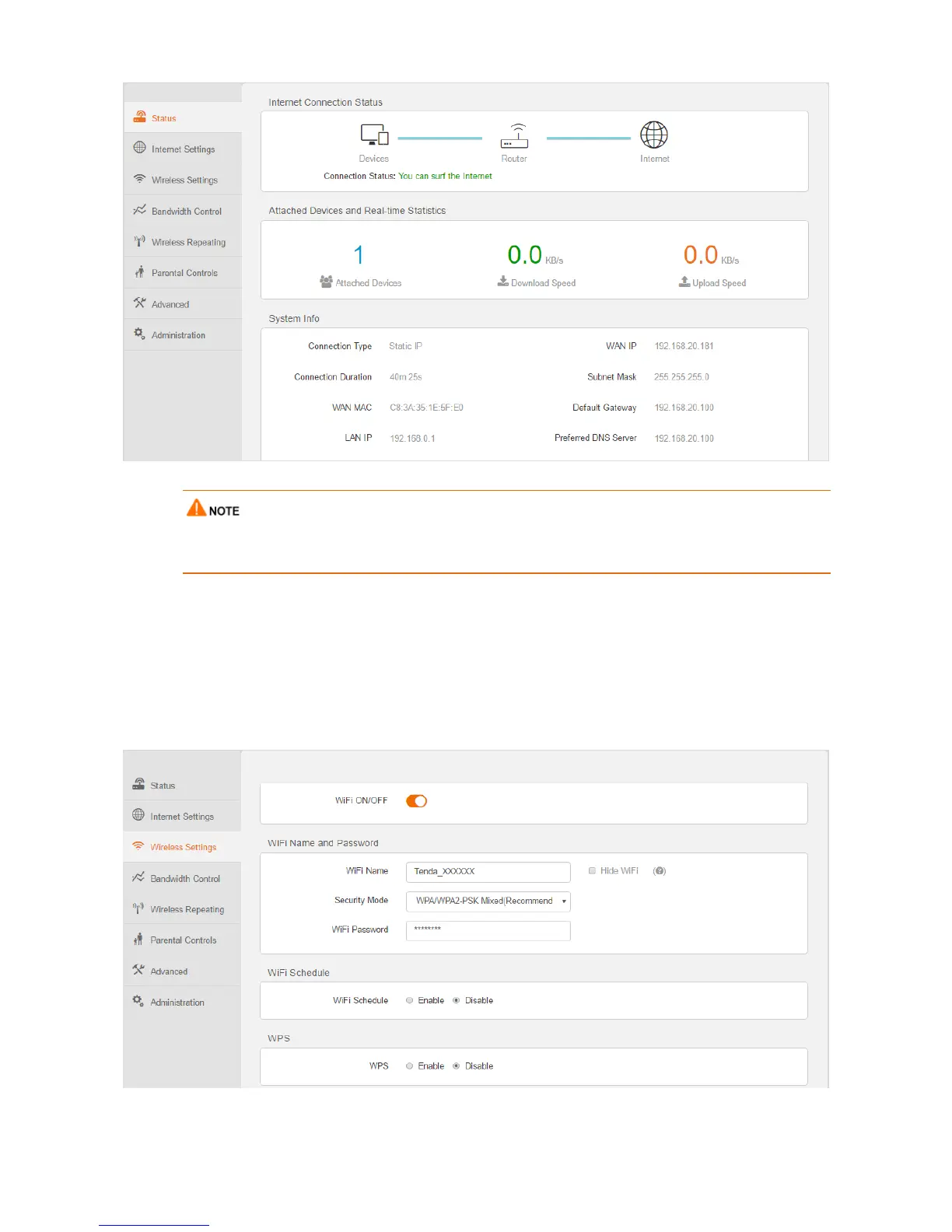Select Enable for WiFi Schedule
This screenshot has height=1232, width=952.
409,1000
